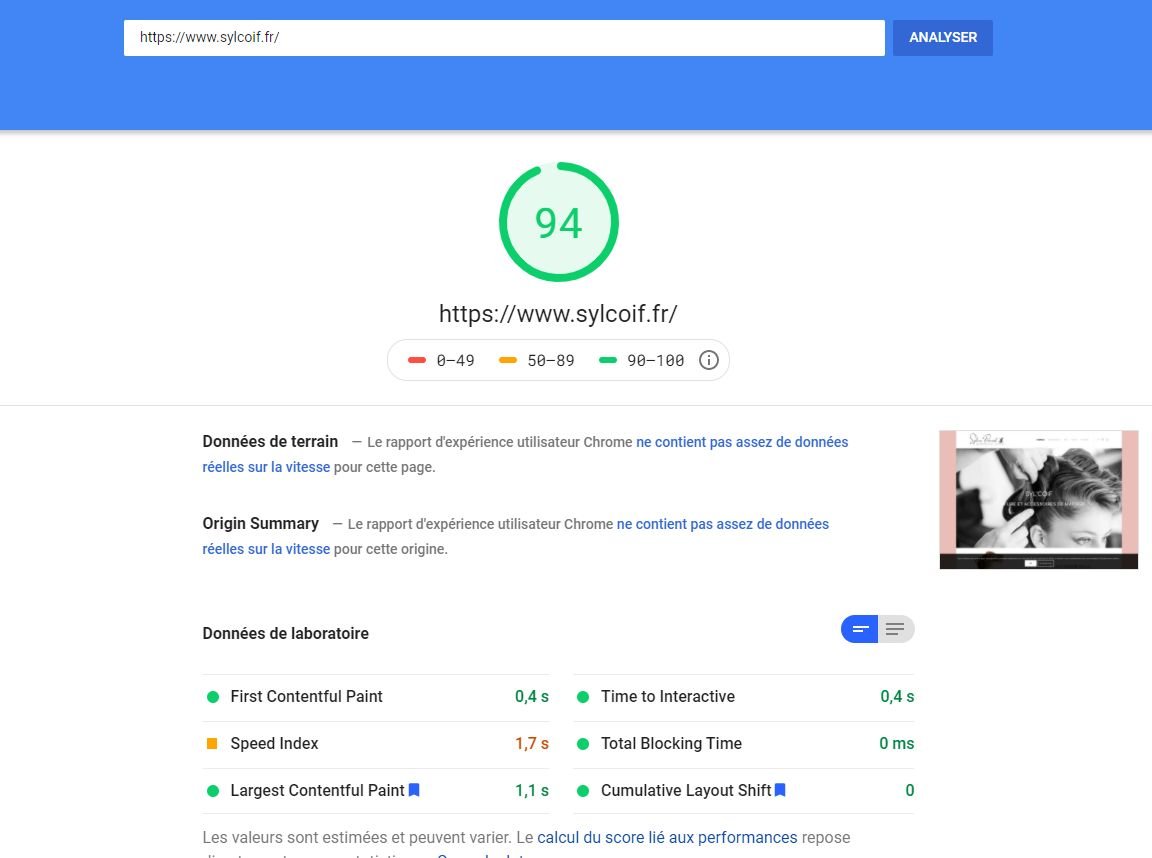Viewport: 1152px width, 858px height.
Task: Click the orange 50-89 legend marker
Action: tap(508, 359)
